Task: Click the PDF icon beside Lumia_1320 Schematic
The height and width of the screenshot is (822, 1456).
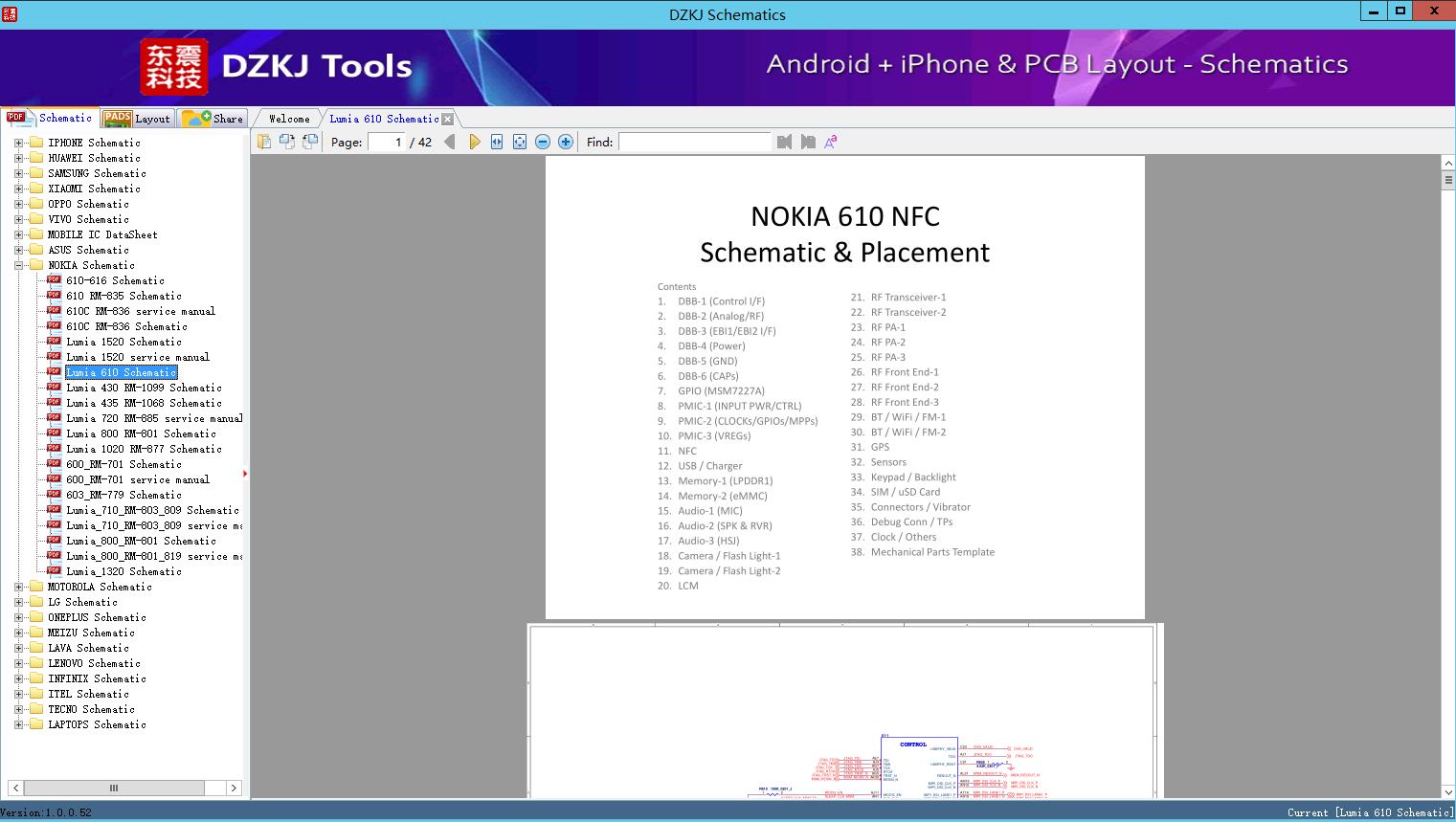Action: tap(54, 570)
